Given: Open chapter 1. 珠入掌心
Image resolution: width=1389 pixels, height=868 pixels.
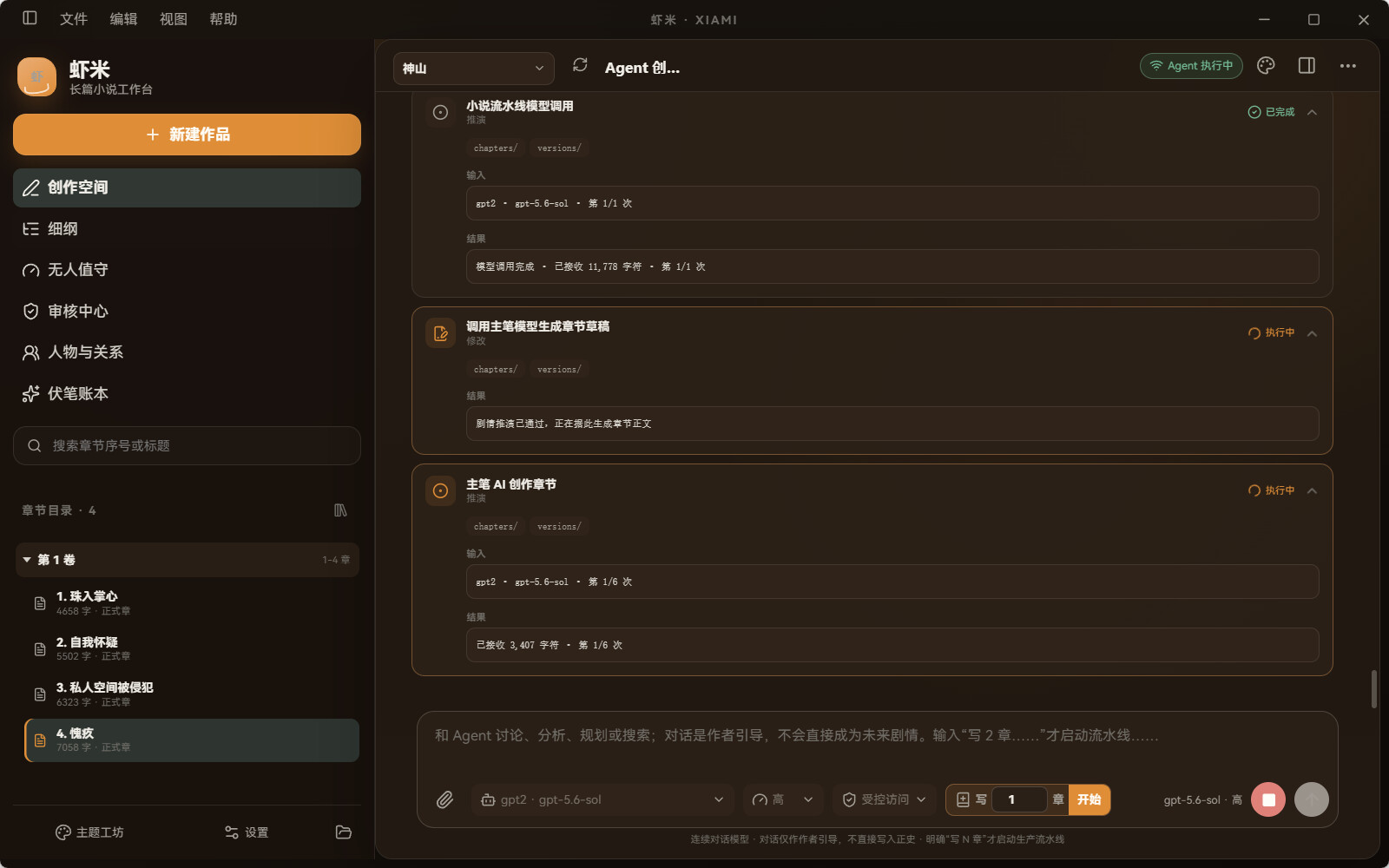Looking at the screenshot, I should pyautogui.click(x=192, y=603).
